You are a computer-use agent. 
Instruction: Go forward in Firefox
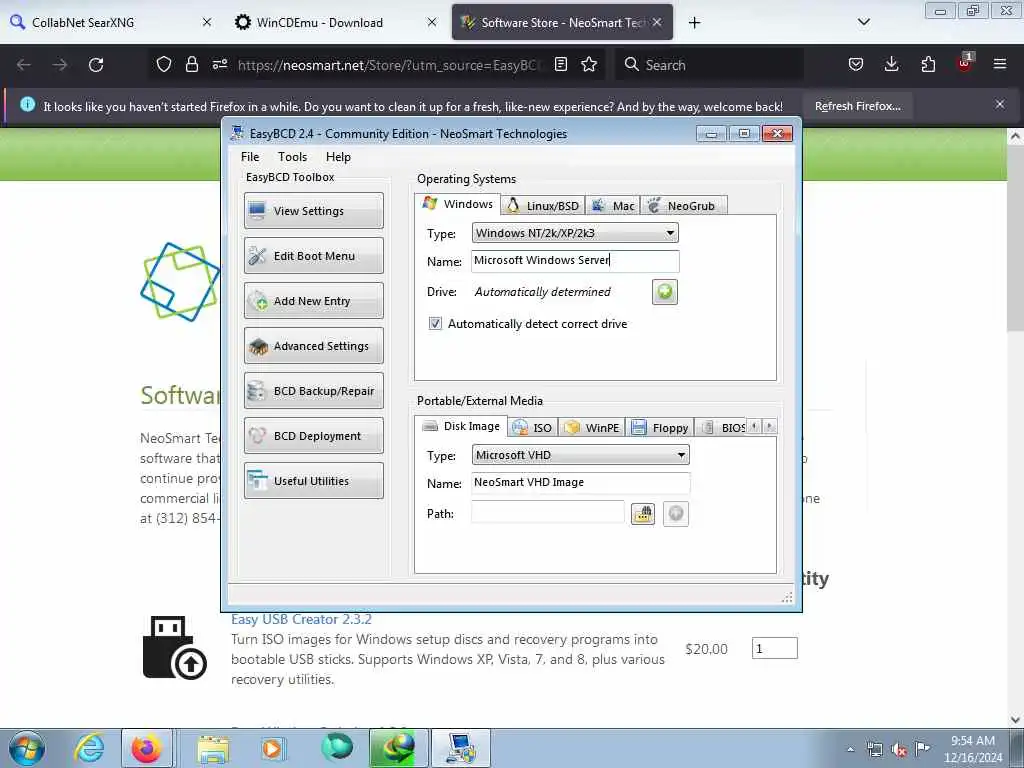click(59, 65)
